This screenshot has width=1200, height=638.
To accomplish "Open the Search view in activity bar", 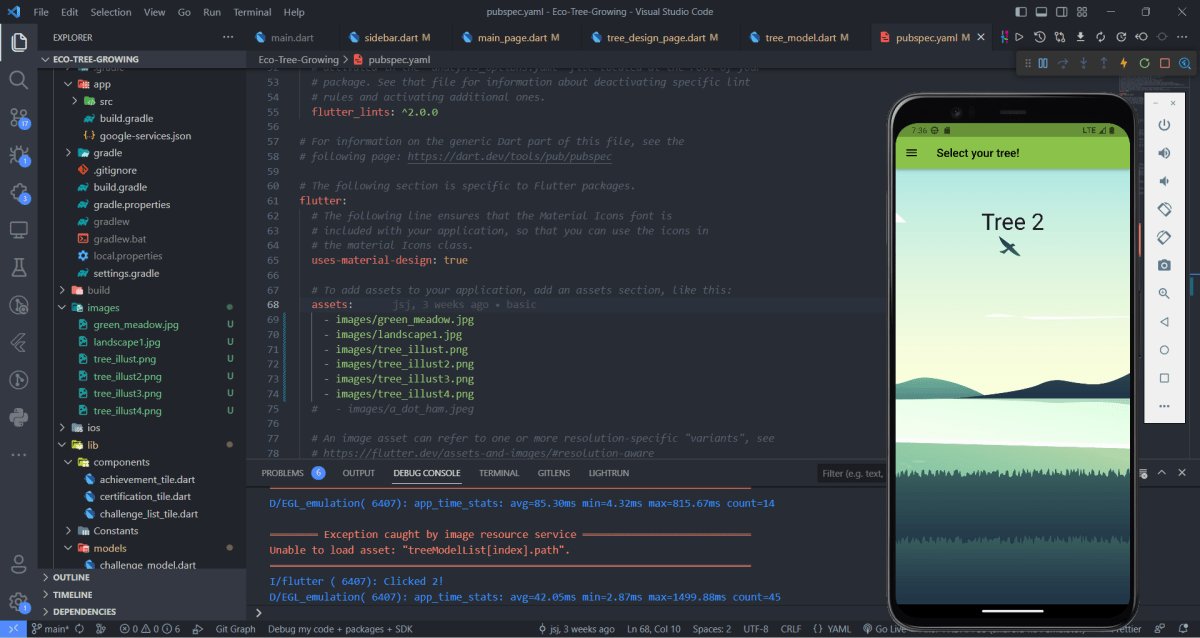I will pyautogui.click(x=18, y=79).
